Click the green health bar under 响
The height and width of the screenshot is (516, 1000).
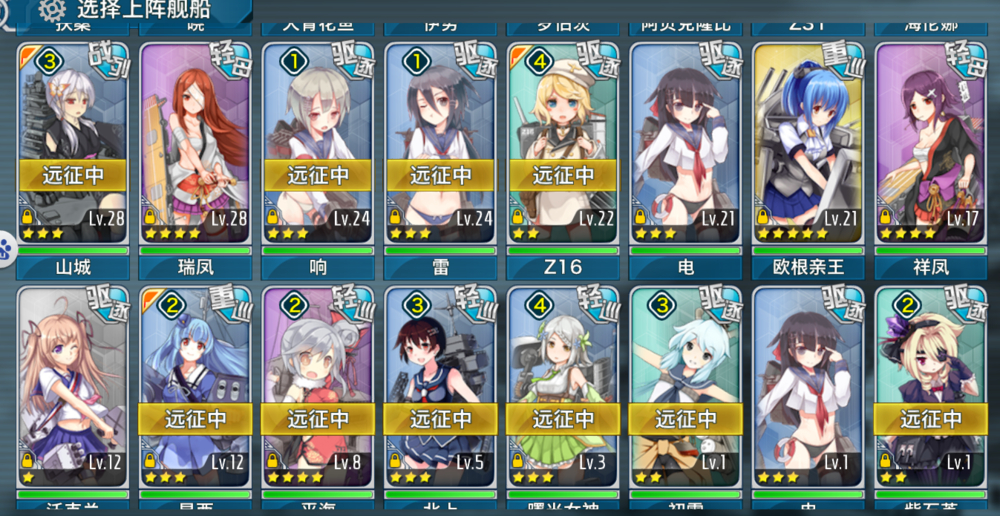click(318, 251)
